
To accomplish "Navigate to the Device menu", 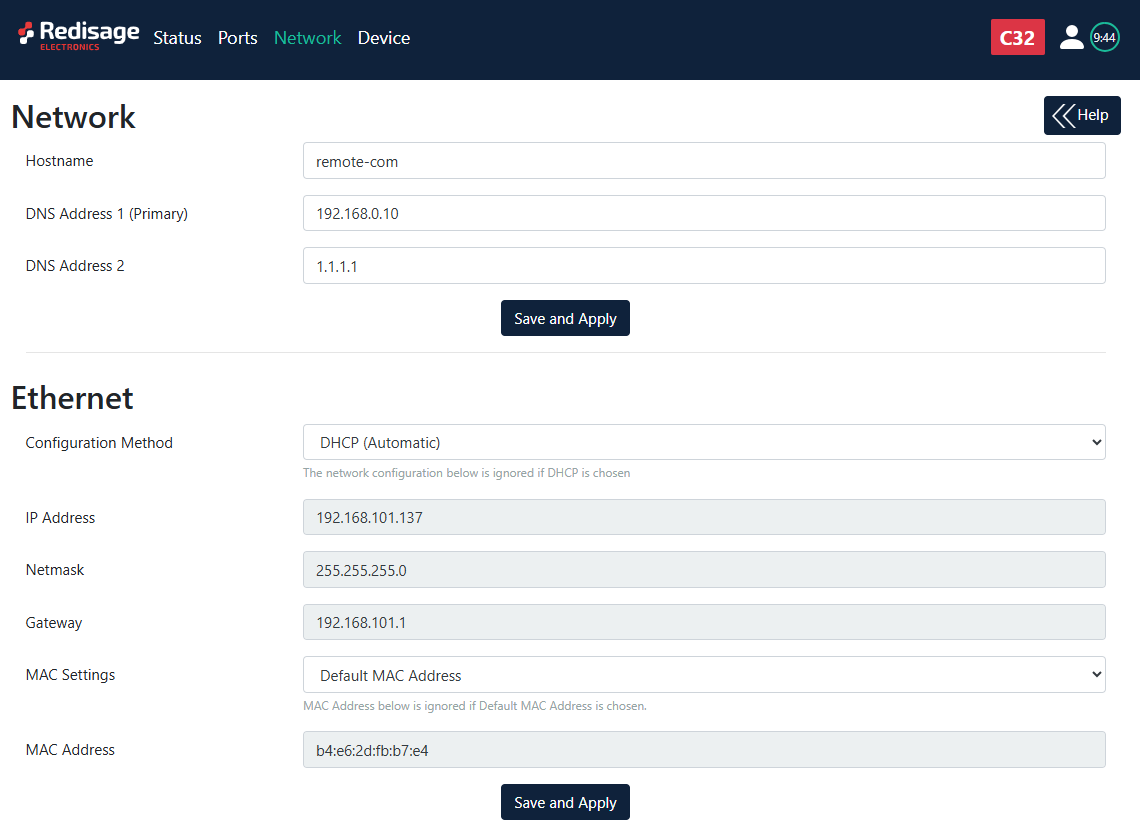I will pyautogui.click(x=384, y=38).
